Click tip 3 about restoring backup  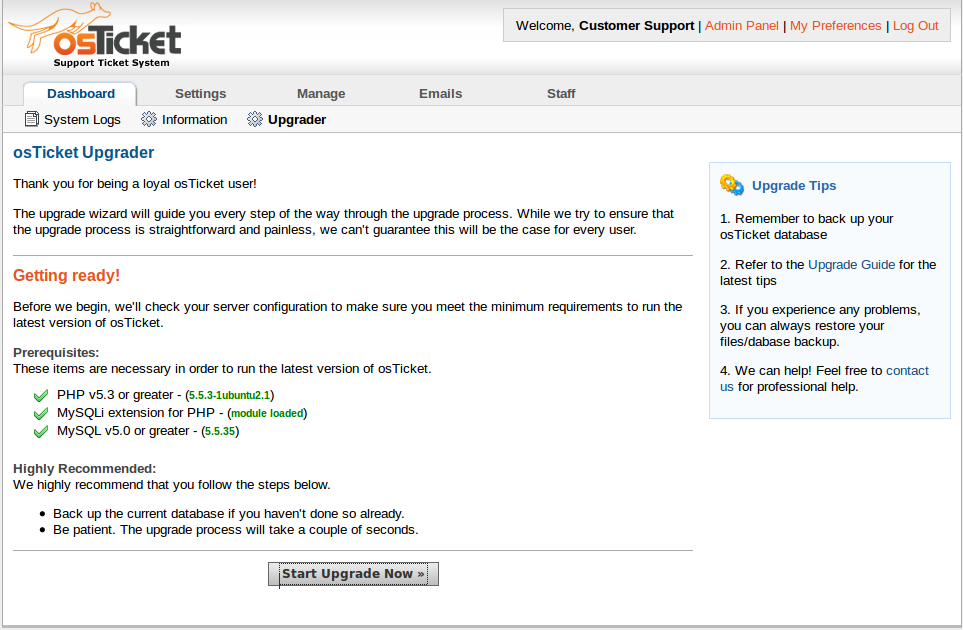(x=820, y=325)
